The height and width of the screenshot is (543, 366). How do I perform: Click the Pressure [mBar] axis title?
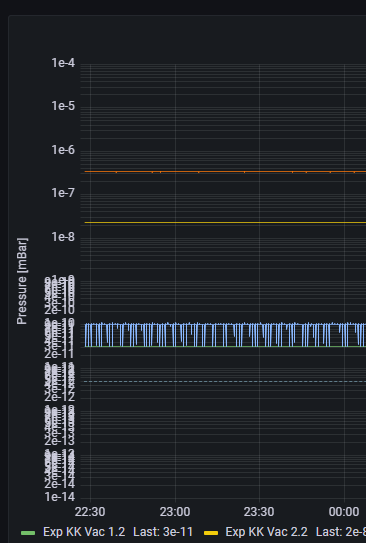click(x=22, y=281)
